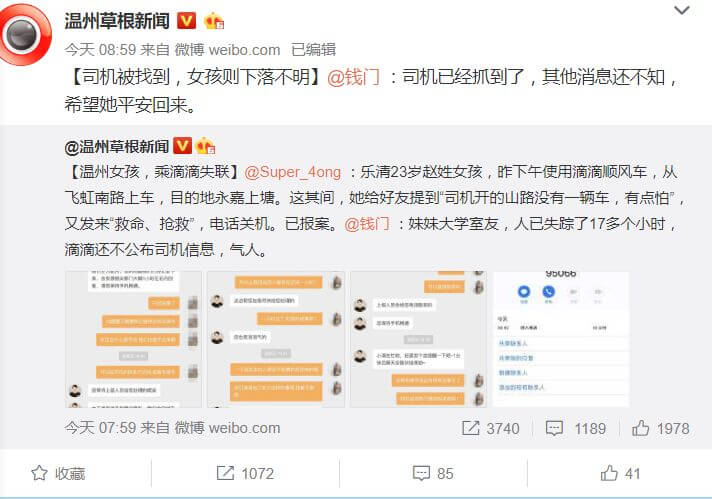Repost this post with 1072 reposts
Viewport: 712px width, 499px height.
click(245, 474)
